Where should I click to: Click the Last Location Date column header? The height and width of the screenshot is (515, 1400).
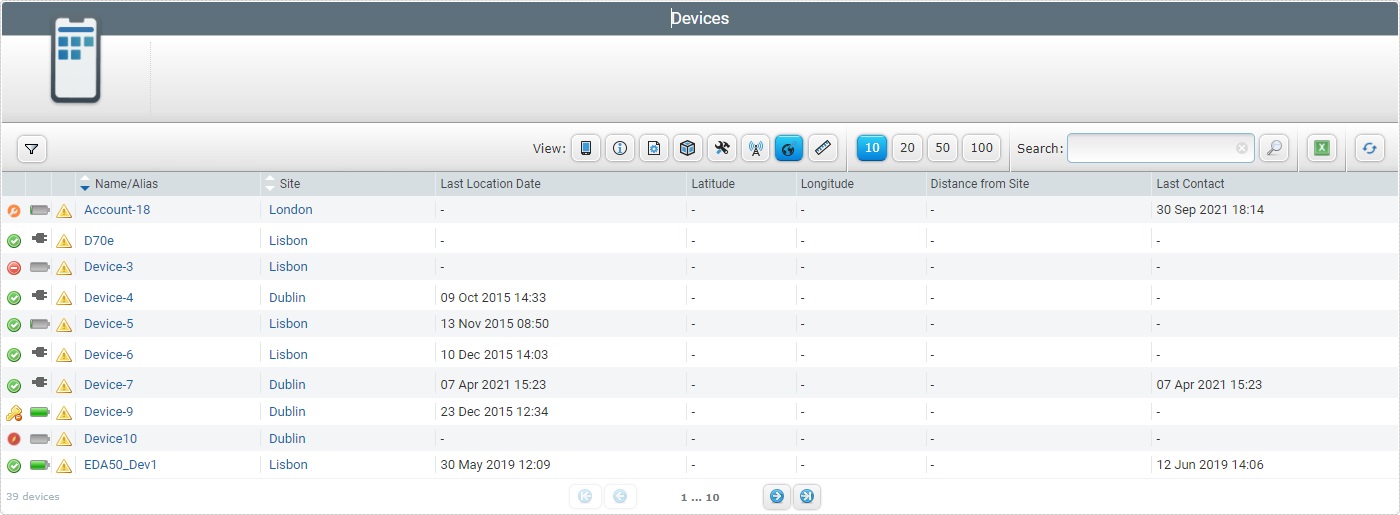pos(491,184)
